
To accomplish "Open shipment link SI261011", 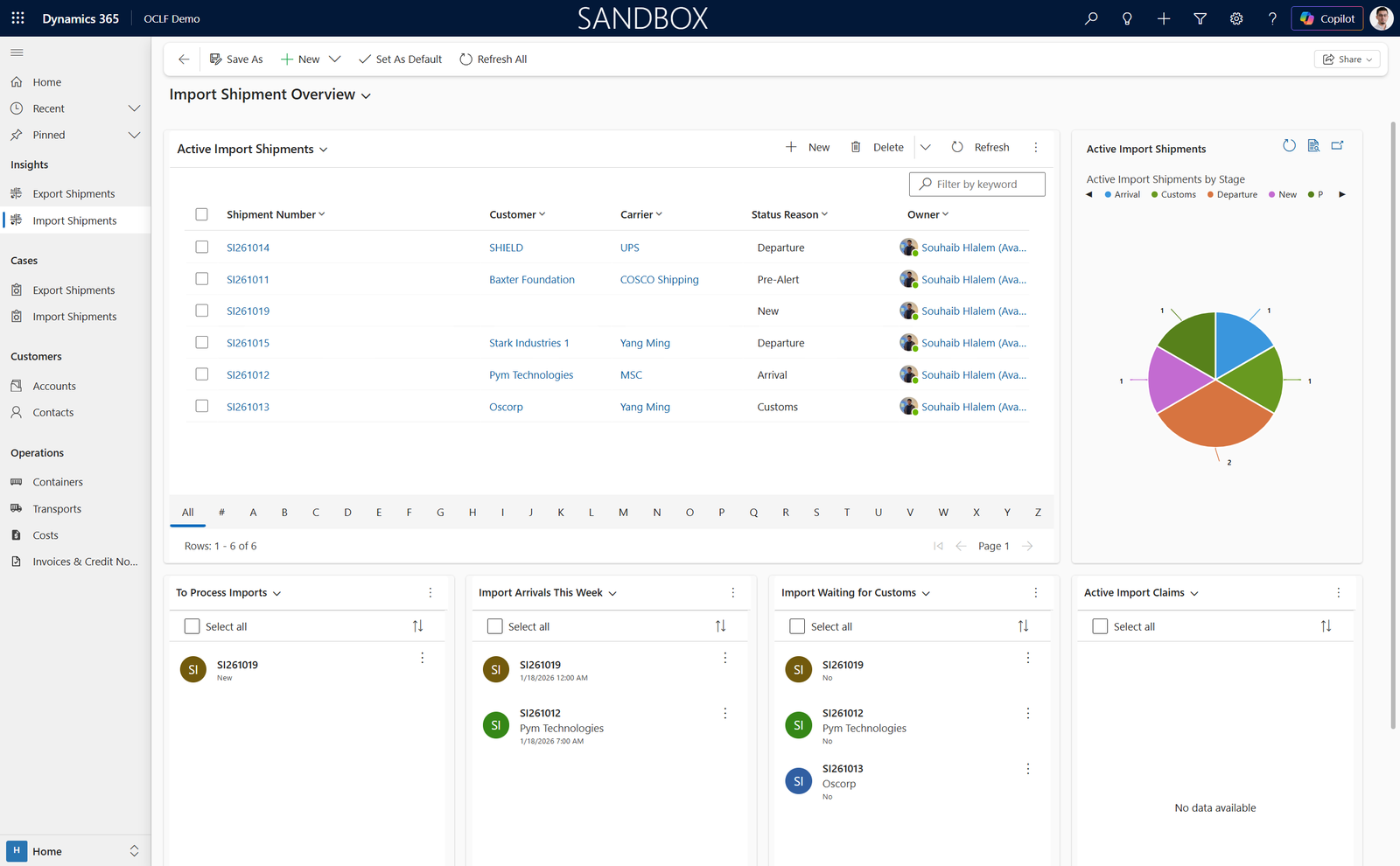I will pyautogui.click(x=248, y=279).
